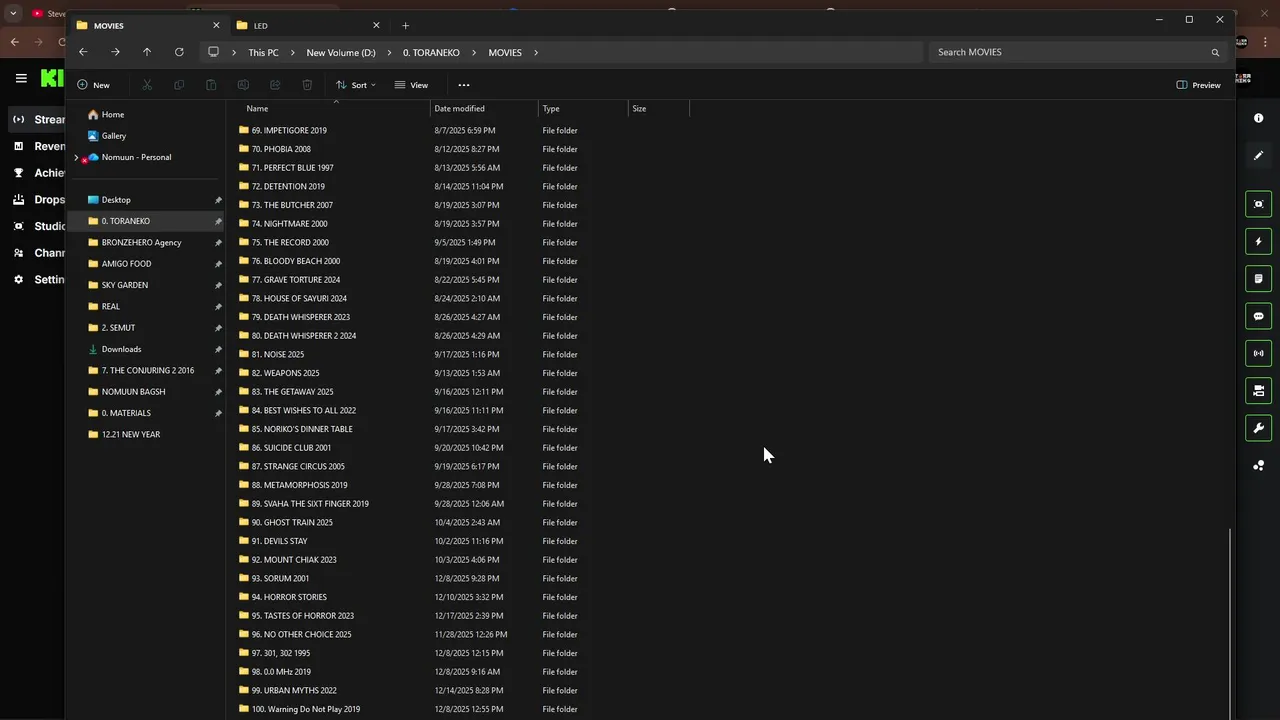This screenshot has width=1280, height=720.
Task: Click the search magnifier icon
Action: click(x=1215, y=52)
